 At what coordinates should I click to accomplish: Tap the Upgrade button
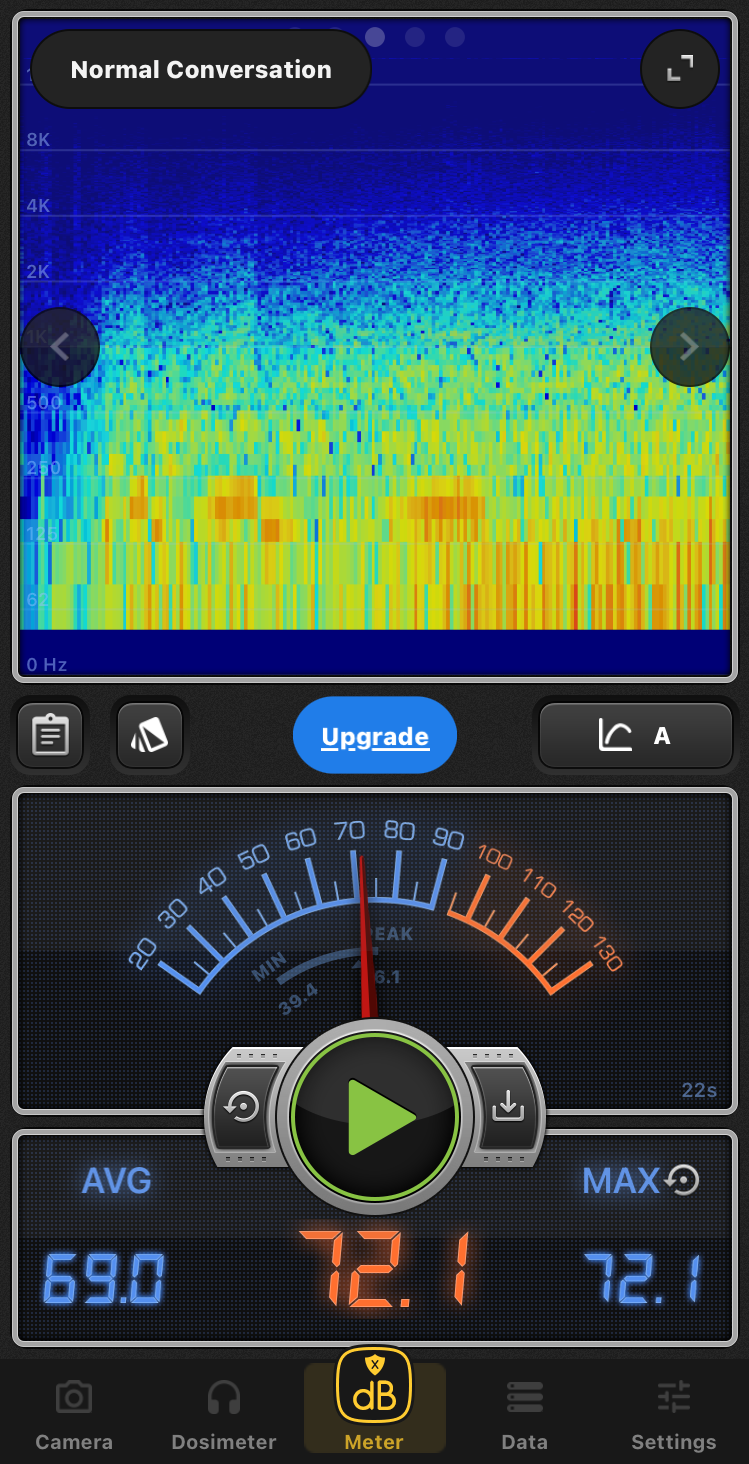pyautogui.click(x=375, y=737)
